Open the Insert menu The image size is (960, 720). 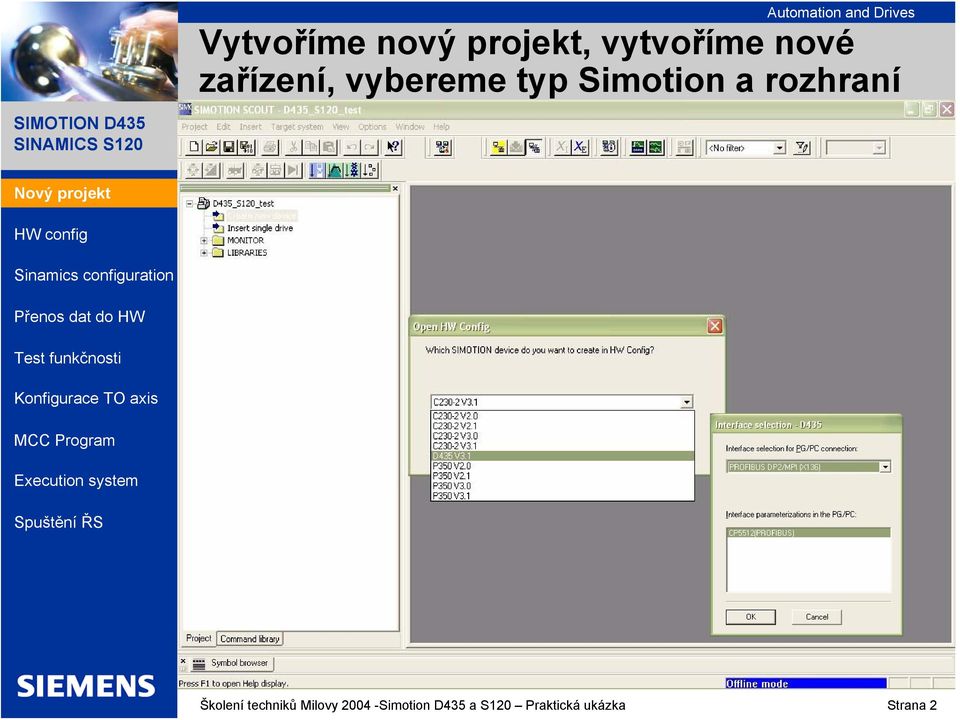point(250,127)
